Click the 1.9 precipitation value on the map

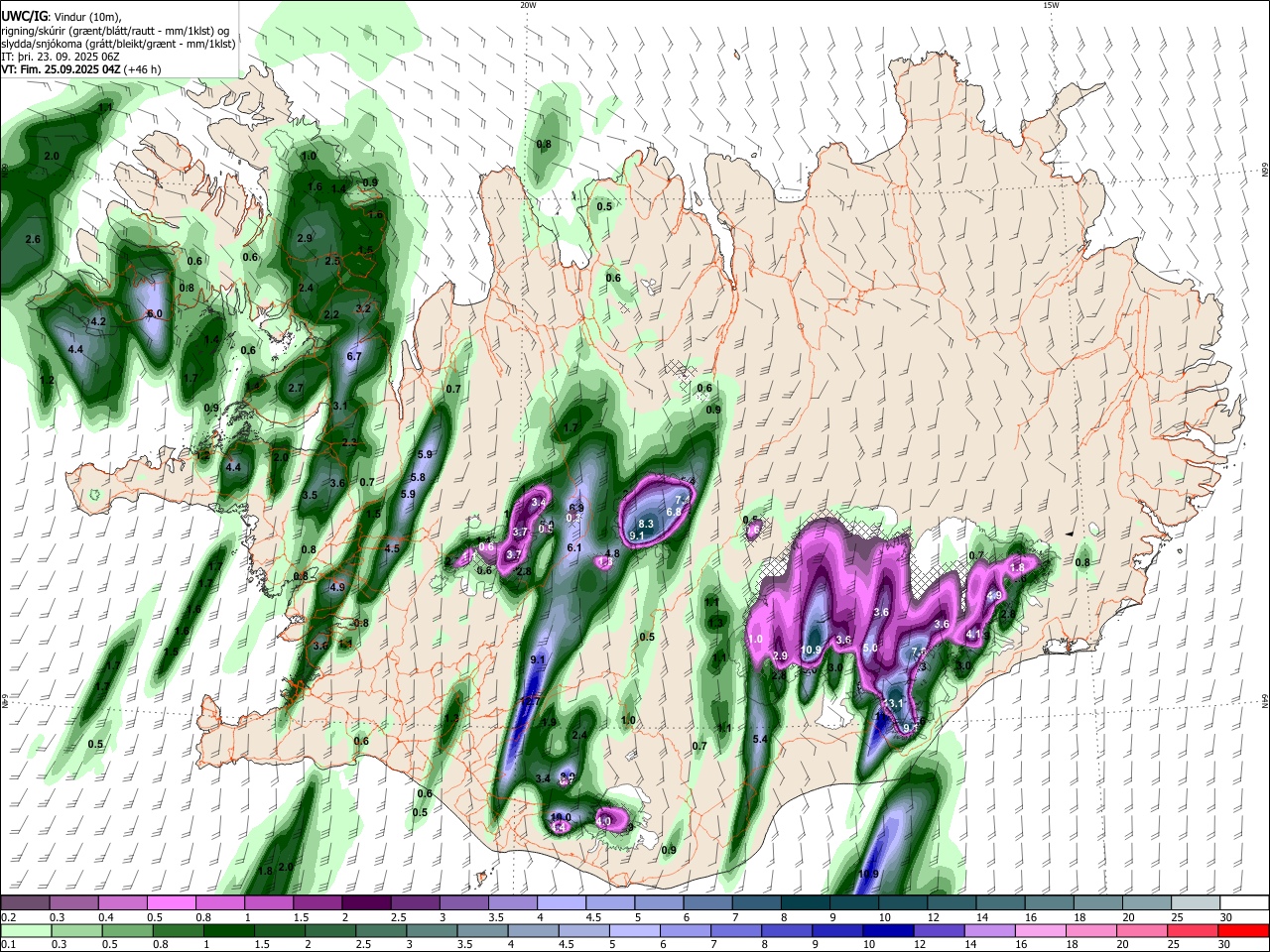pos(550,722)
